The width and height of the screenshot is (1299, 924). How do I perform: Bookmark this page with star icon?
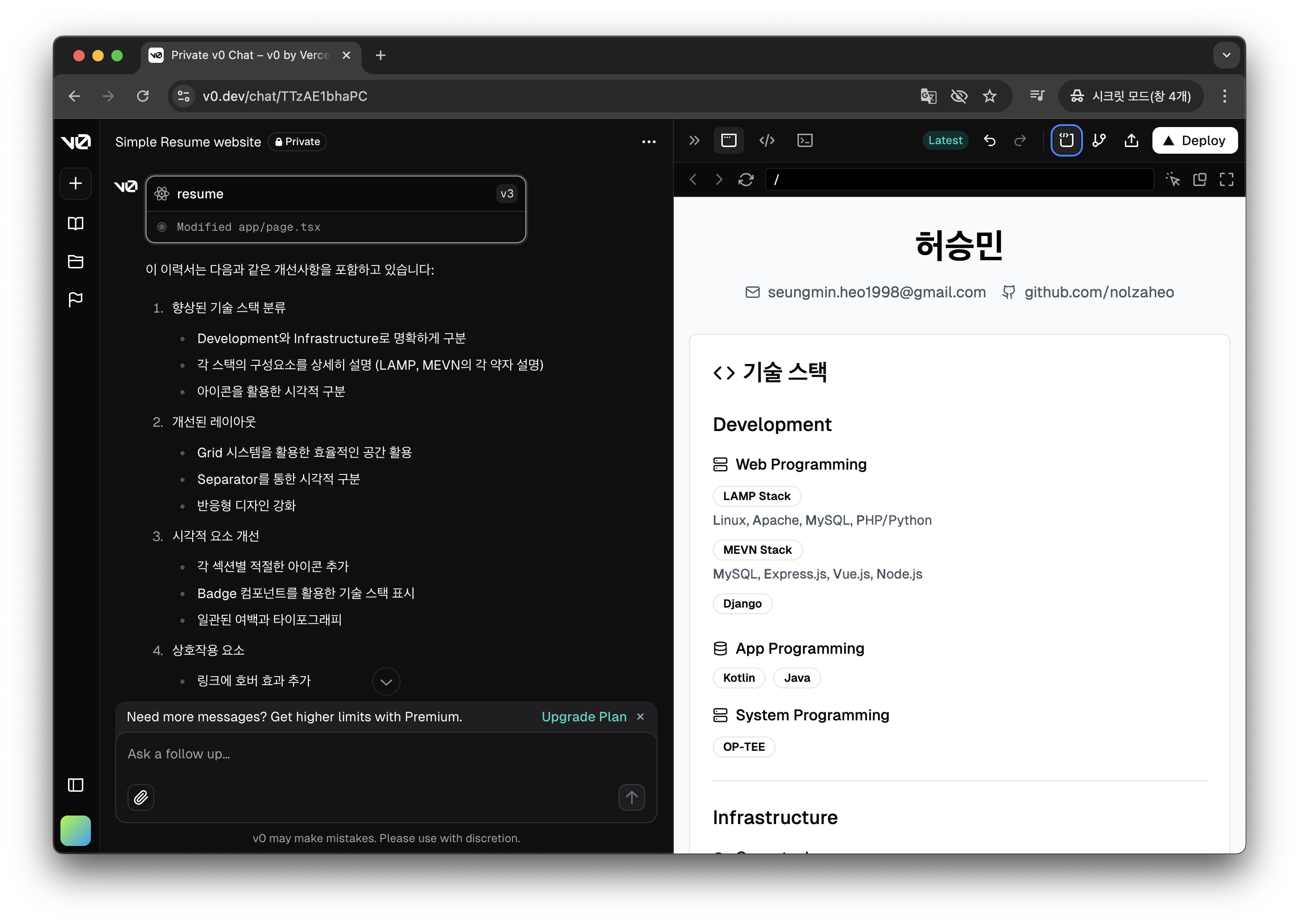coord(989,96)
